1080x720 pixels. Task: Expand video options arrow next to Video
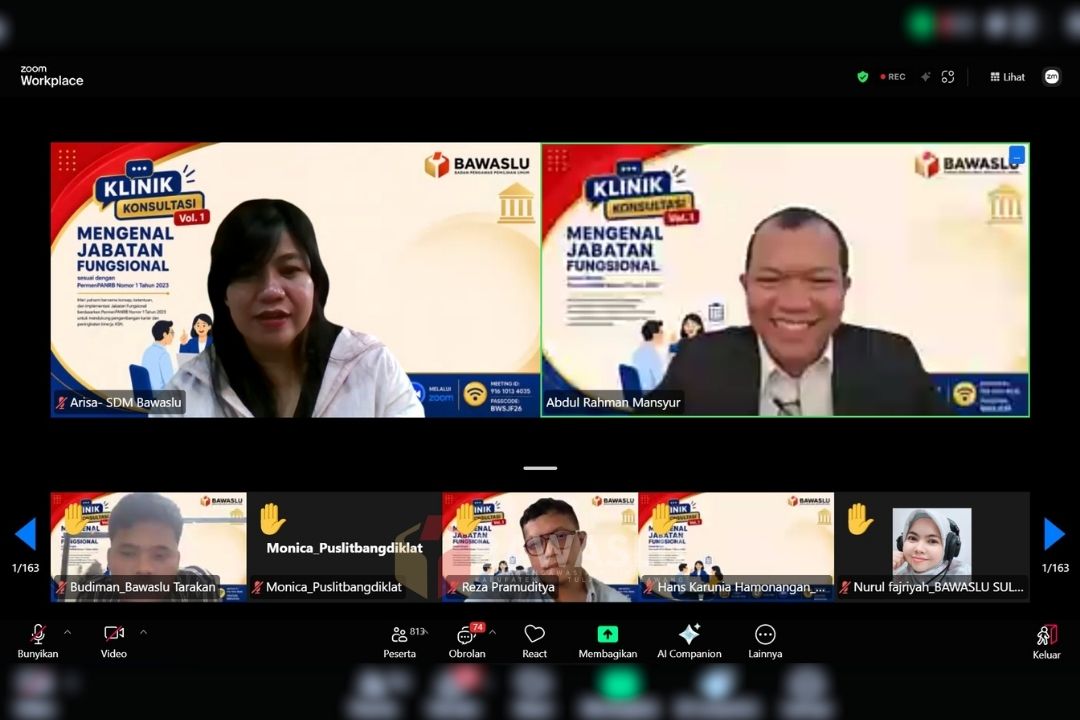click(x=143, y=632)
